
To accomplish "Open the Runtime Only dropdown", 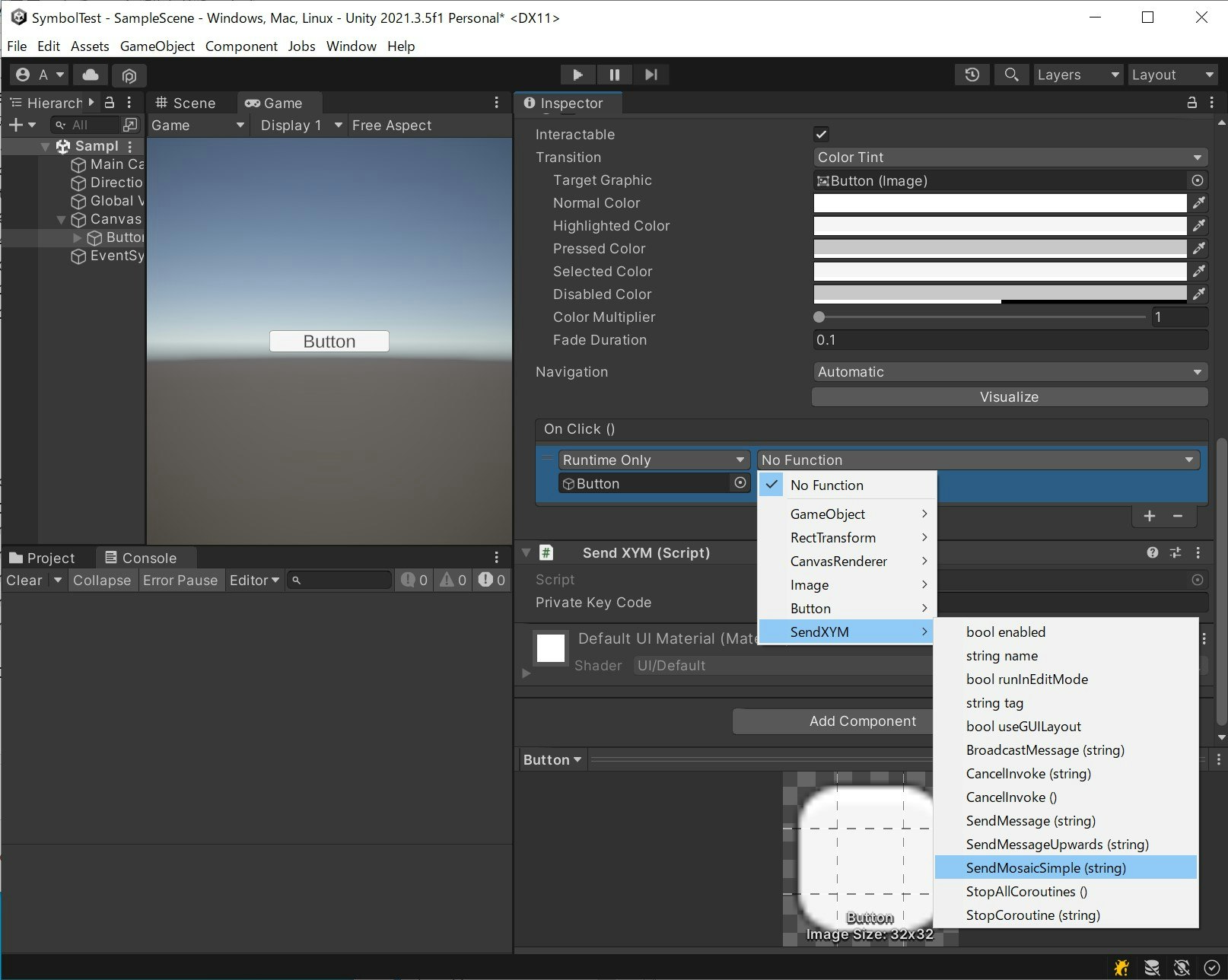I will pyautogui.click(x=653, y=460).
